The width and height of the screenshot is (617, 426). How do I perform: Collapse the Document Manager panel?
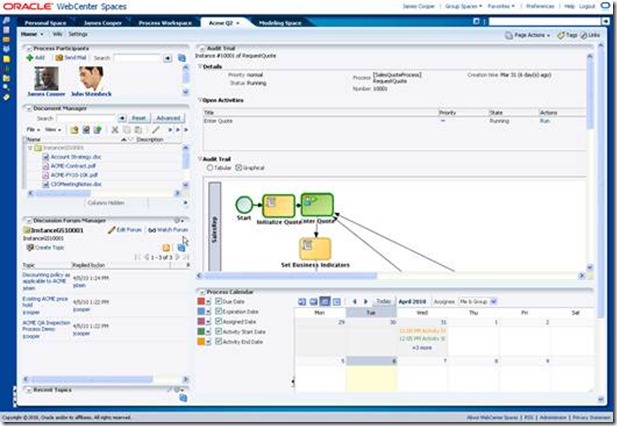pyautogui.click(x=28, y=109)
